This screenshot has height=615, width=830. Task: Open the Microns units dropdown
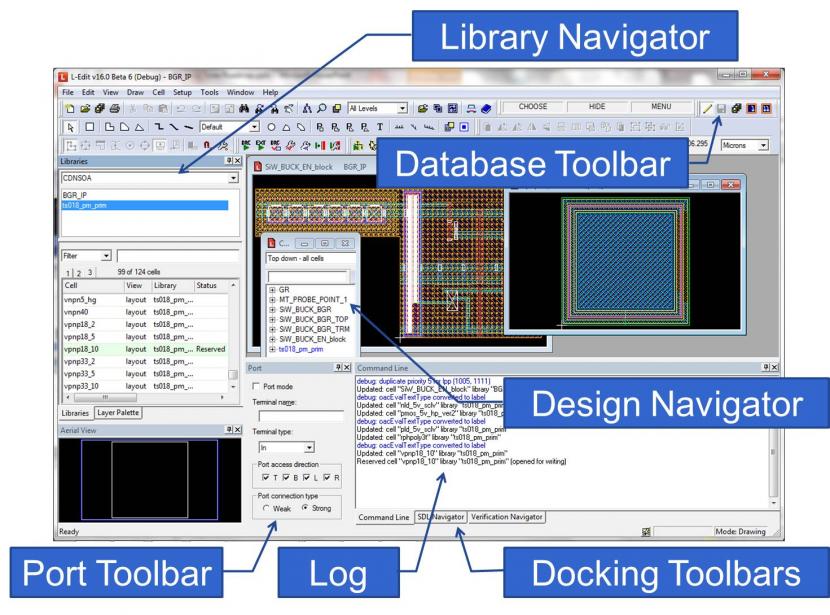point(763,145)
